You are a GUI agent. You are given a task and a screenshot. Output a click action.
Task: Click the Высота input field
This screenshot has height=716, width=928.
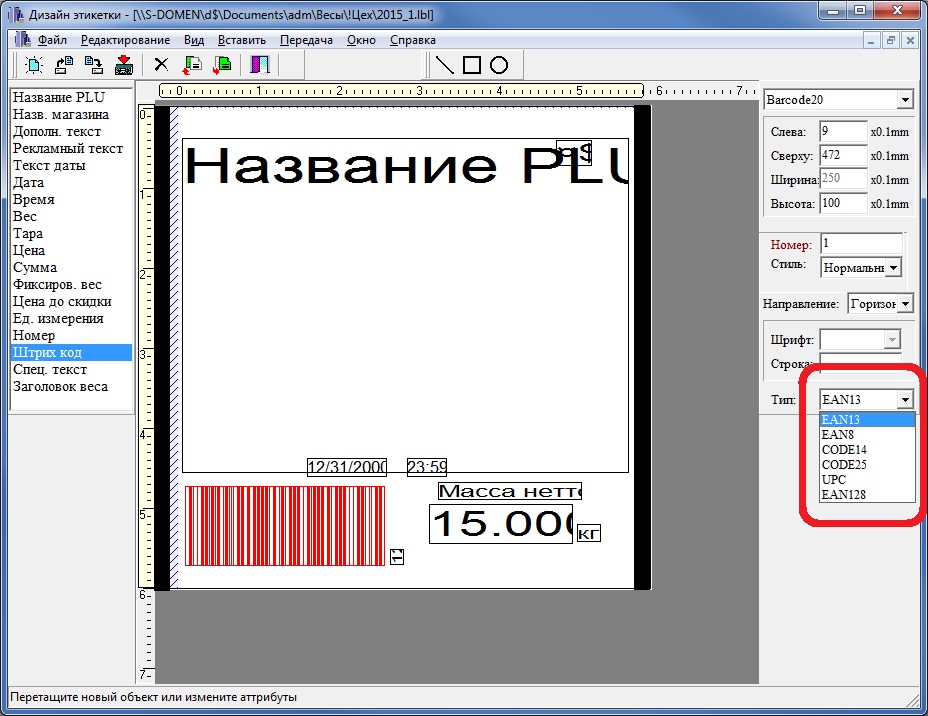[843, 203]
